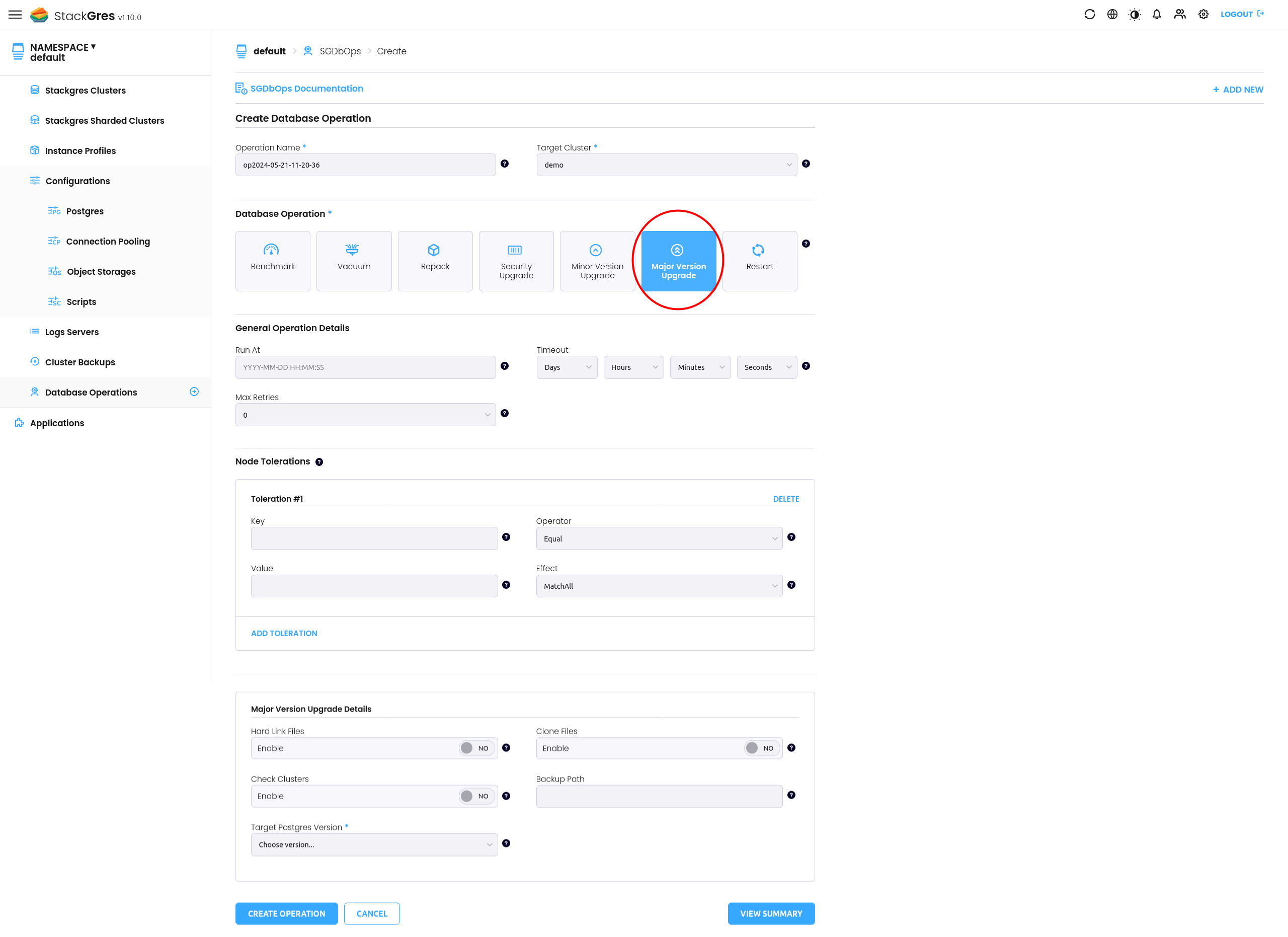Select the Restart operation tile
This screenshot has height=937, width=1288.
coord(759,261)
